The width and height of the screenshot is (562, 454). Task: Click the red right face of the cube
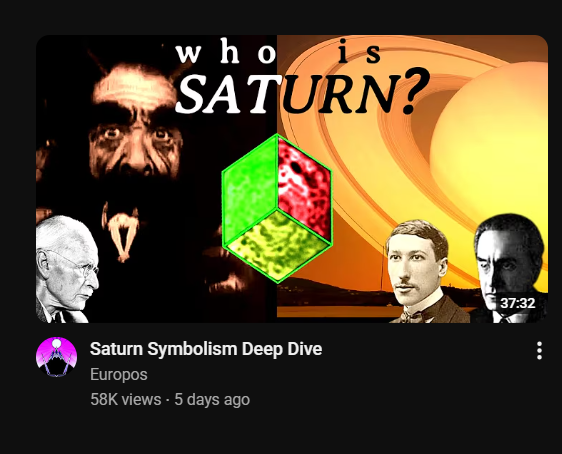pyautogui.click(x=304, y=189)
